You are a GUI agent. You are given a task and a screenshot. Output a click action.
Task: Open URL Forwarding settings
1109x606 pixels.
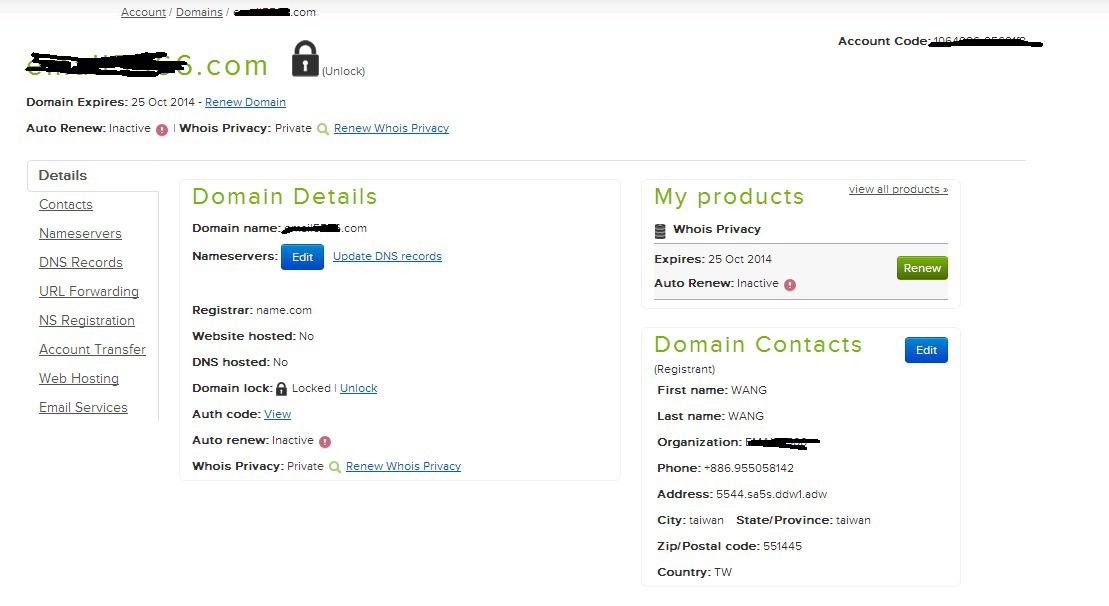point(89,291)
